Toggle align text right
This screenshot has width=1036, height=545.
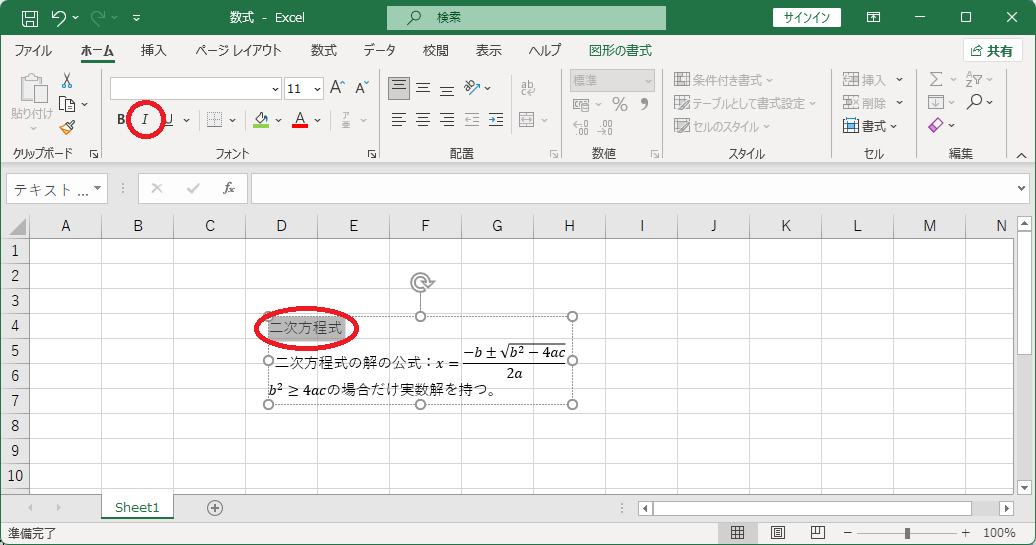point(447,120)
